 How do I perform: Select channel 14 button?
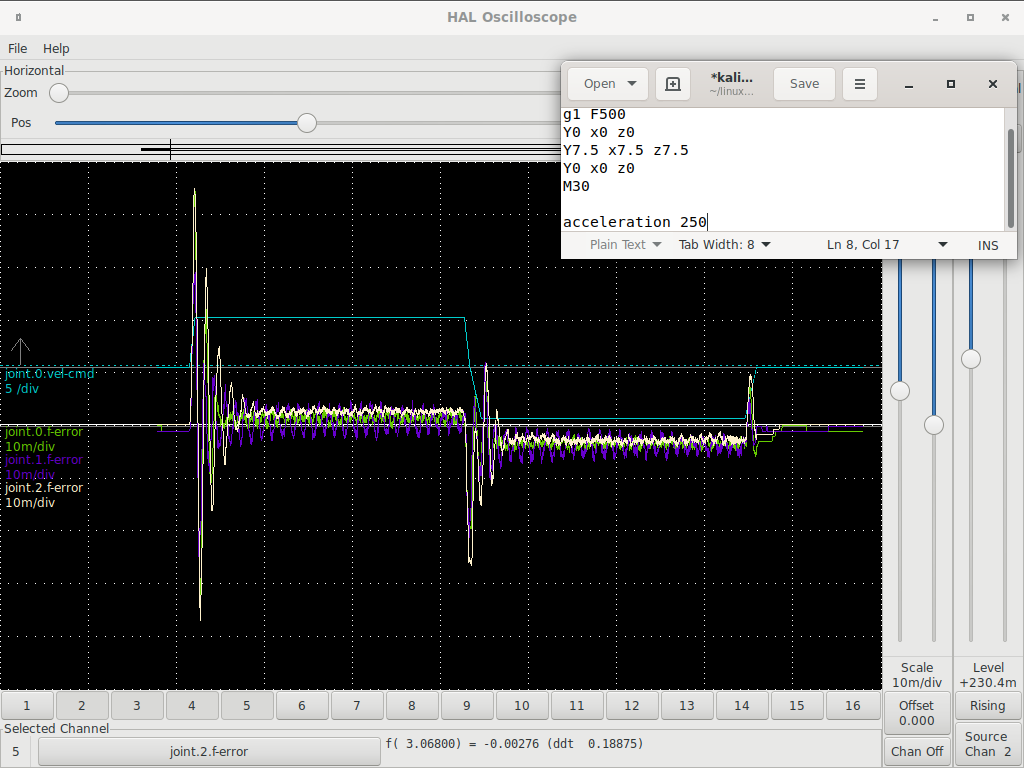click(742, 705)
